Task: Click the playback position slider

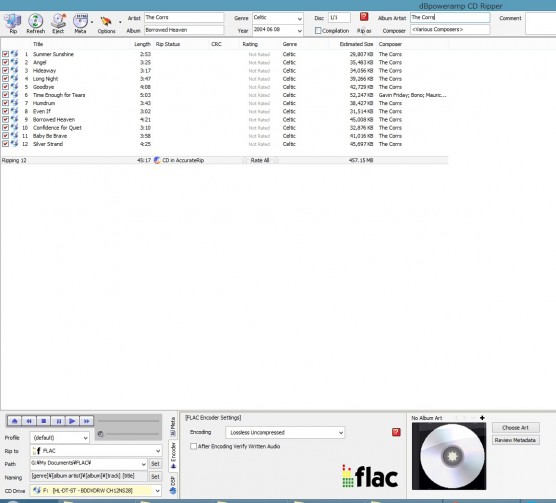Action: click(x=128, y=421)
